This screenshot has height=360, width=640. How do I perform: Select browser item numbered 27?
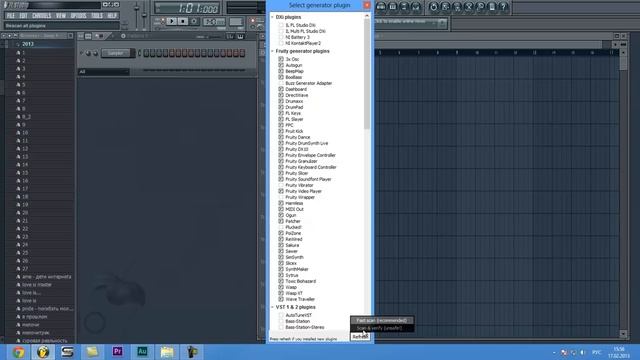point(25,269)
